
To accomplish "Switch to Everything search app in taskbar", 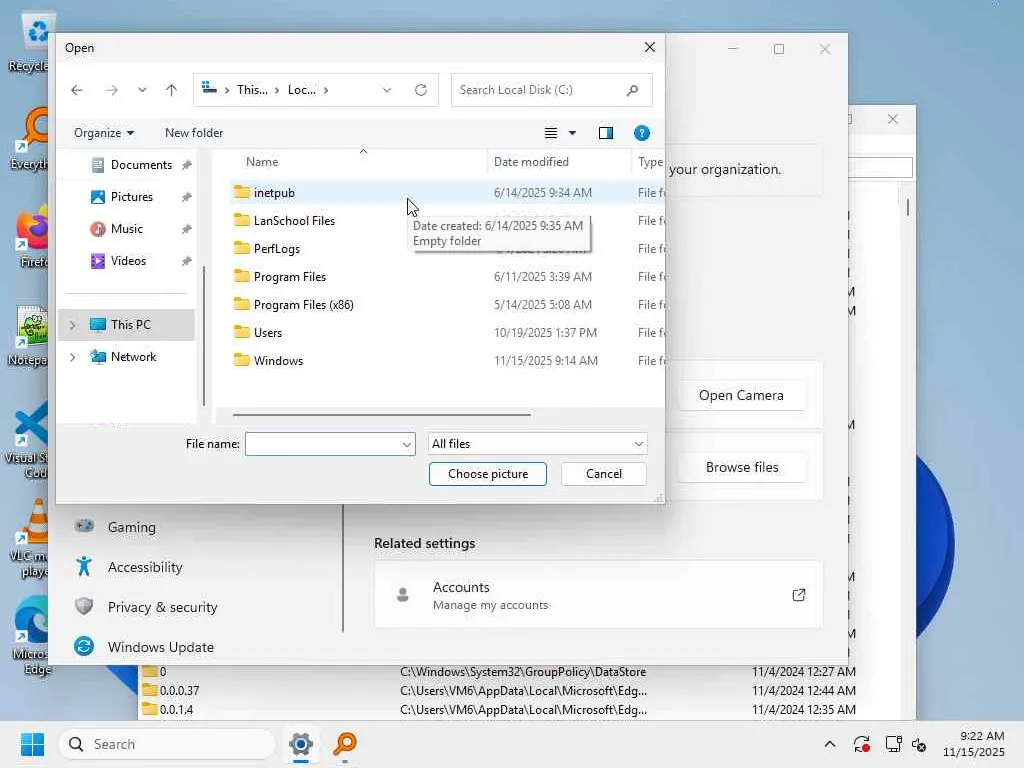I will coord(345,744).
